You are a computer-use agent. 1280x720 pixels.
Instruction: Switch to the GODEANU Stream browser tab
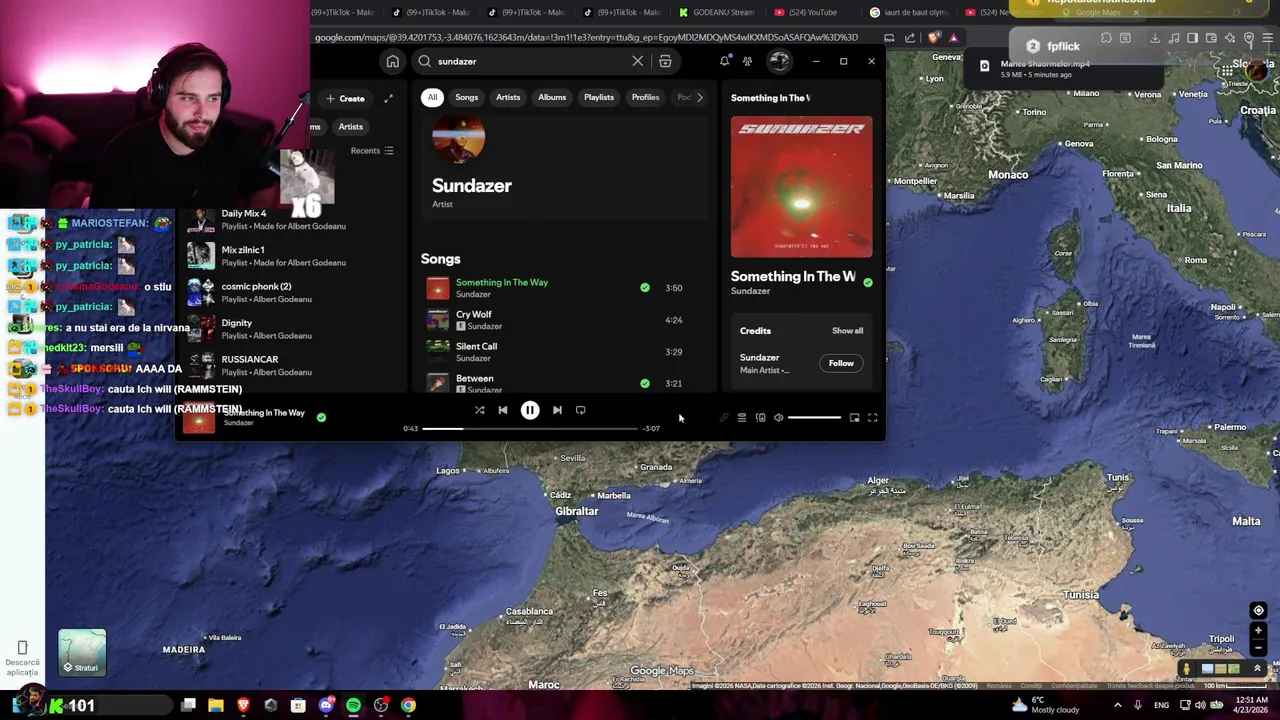[716, 12]
